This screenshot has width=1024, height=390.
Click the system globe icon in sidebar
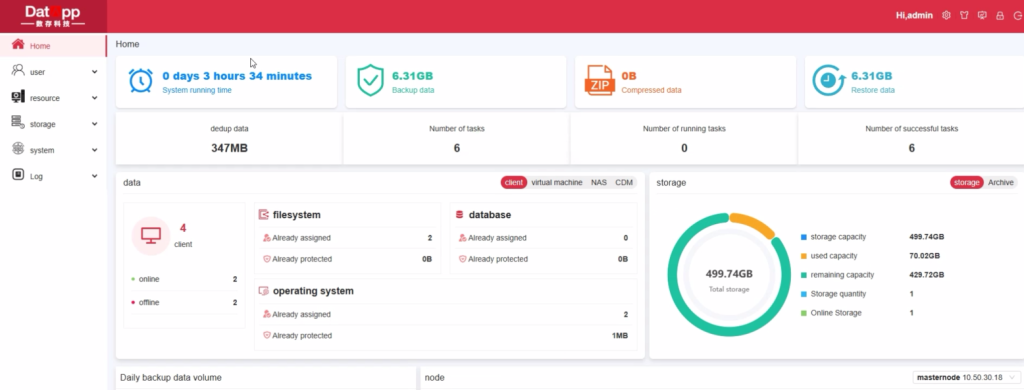[x=18, y=149]
